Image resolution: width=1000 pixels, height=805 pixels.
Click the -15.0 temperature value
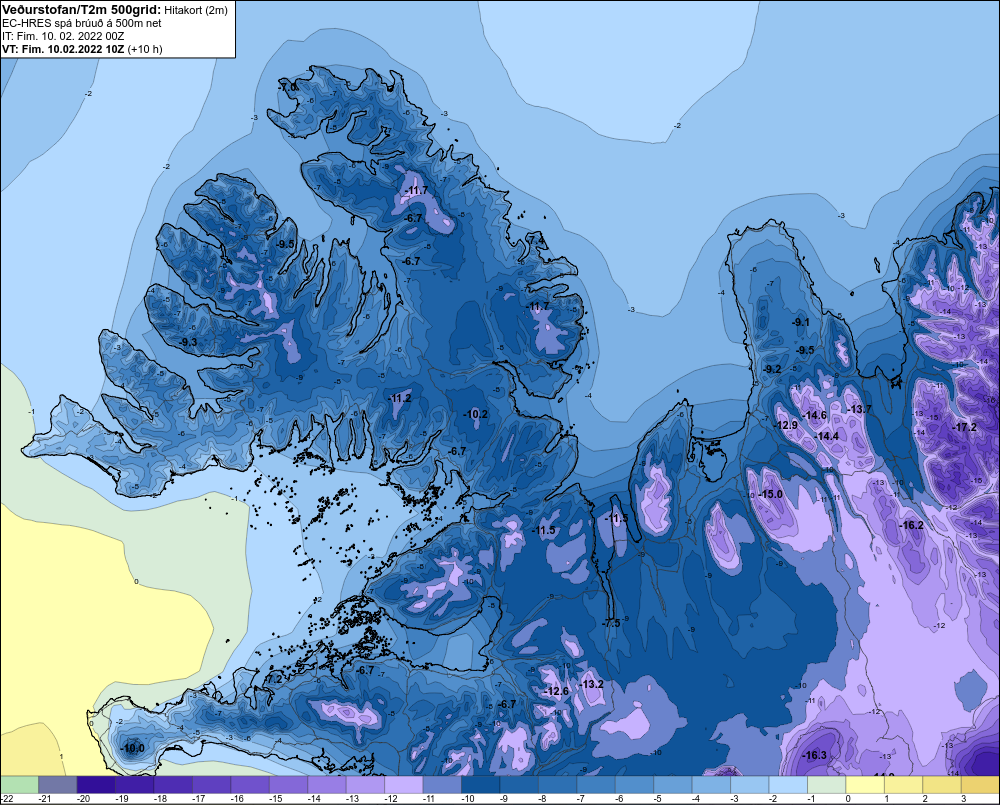point(770,494)
